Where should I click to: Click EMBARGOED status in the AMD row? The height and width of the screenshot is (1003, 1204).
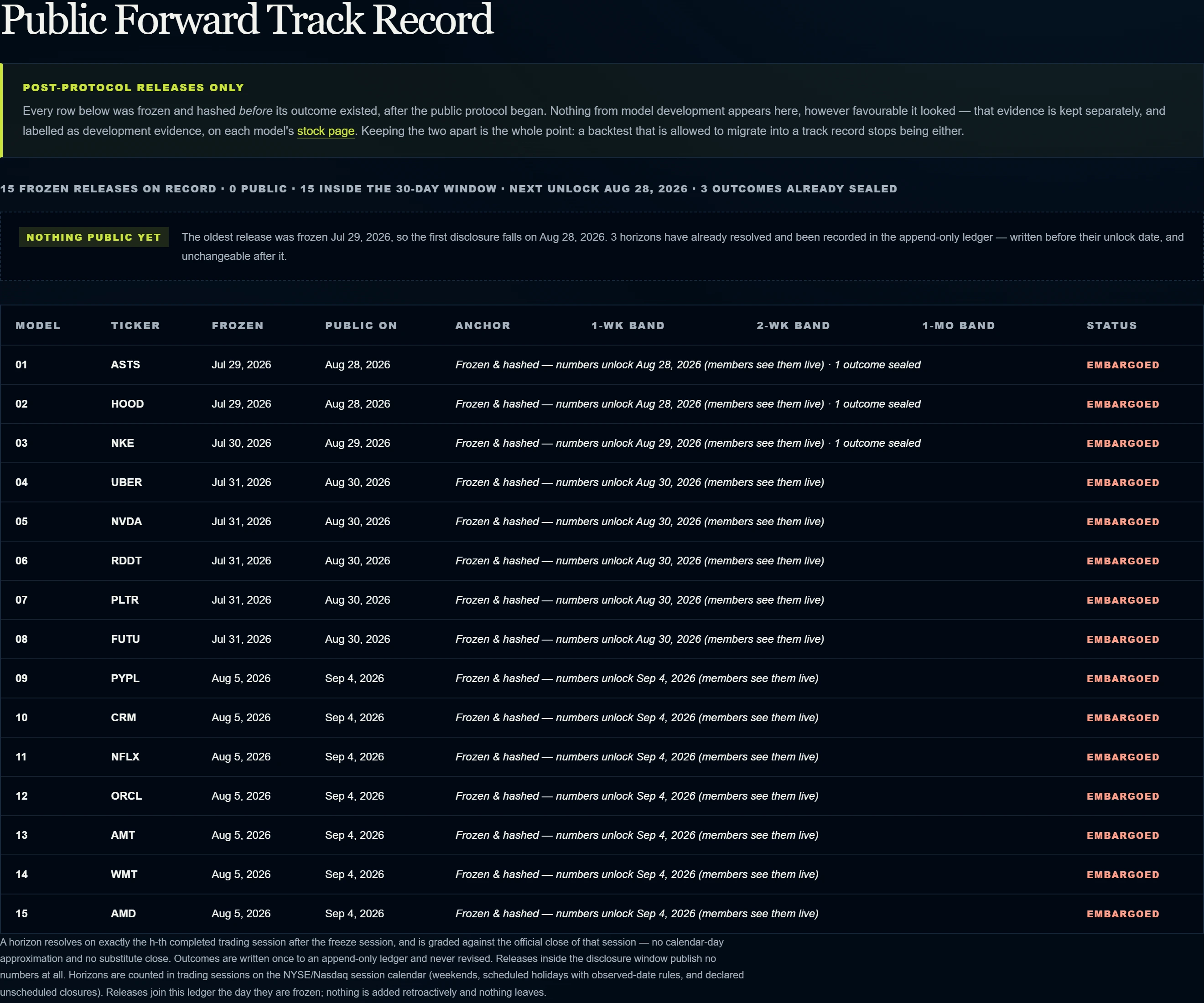point(1122,914)
